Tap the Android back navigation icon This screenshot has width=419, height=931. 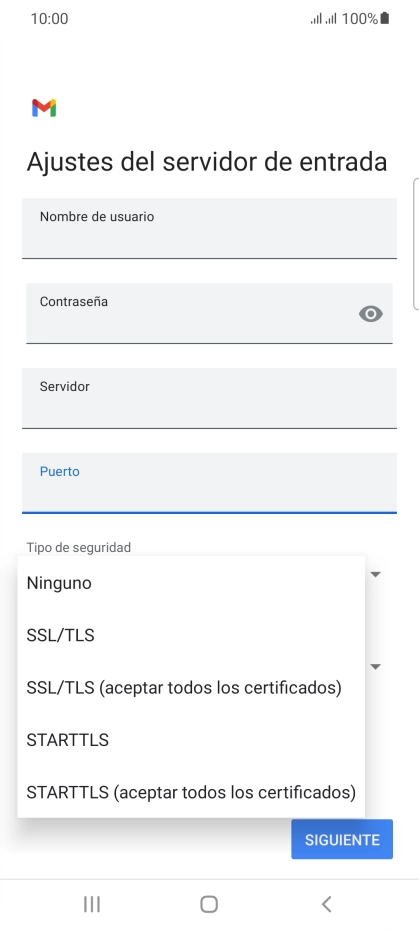[326, 904]
